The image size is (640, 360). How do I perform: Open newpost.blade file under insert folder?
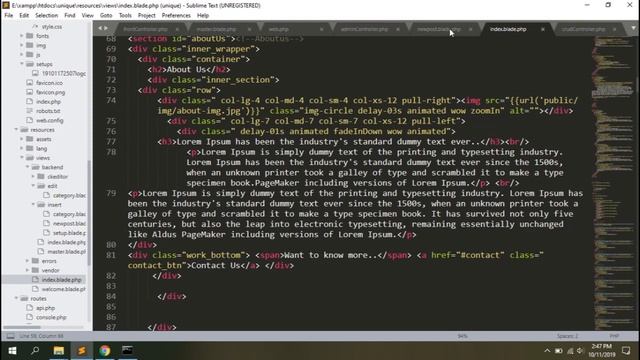(x=69, y=224)
